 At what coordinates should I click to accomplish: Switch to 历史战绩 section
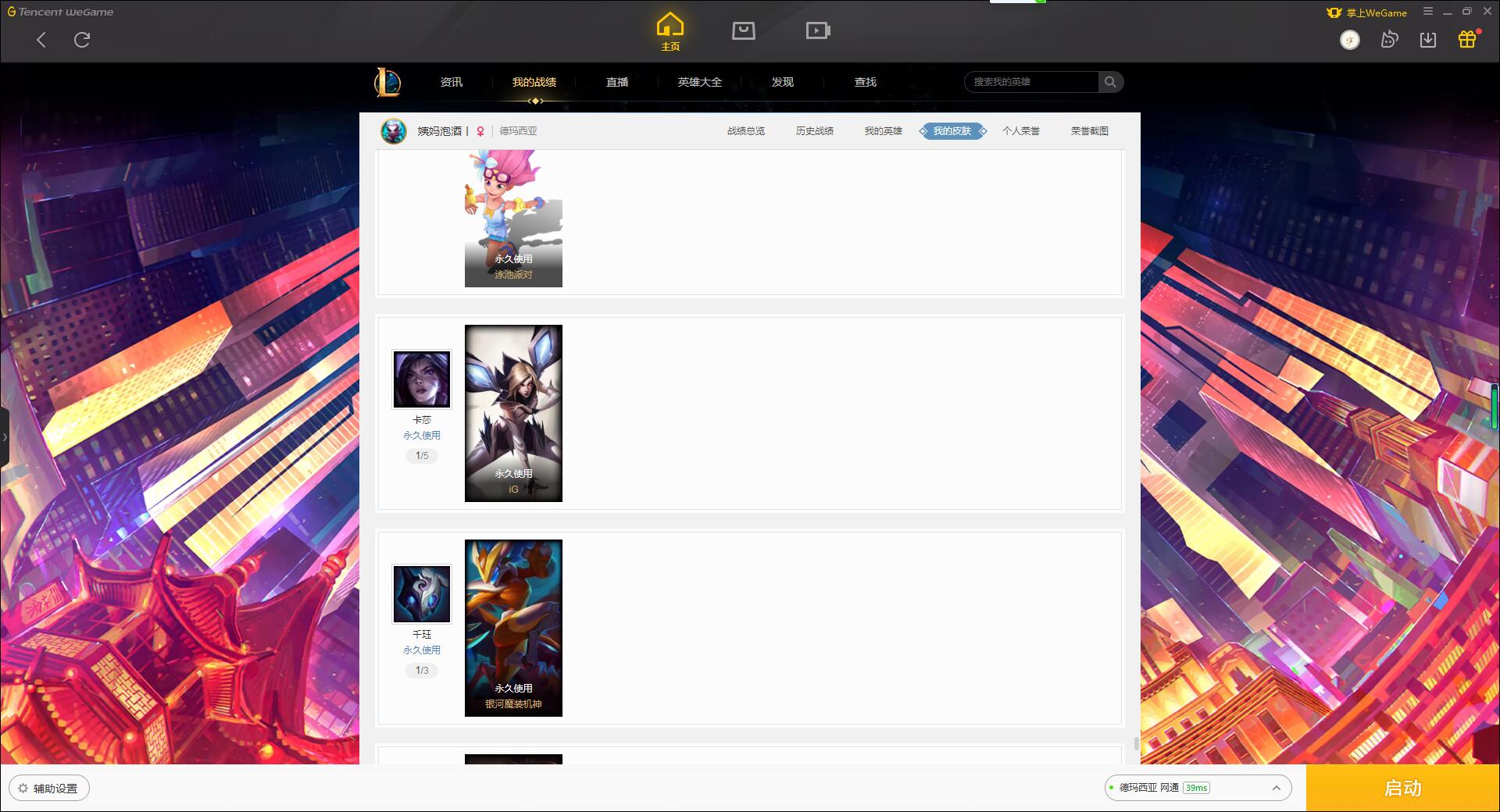tap(815, 131)
